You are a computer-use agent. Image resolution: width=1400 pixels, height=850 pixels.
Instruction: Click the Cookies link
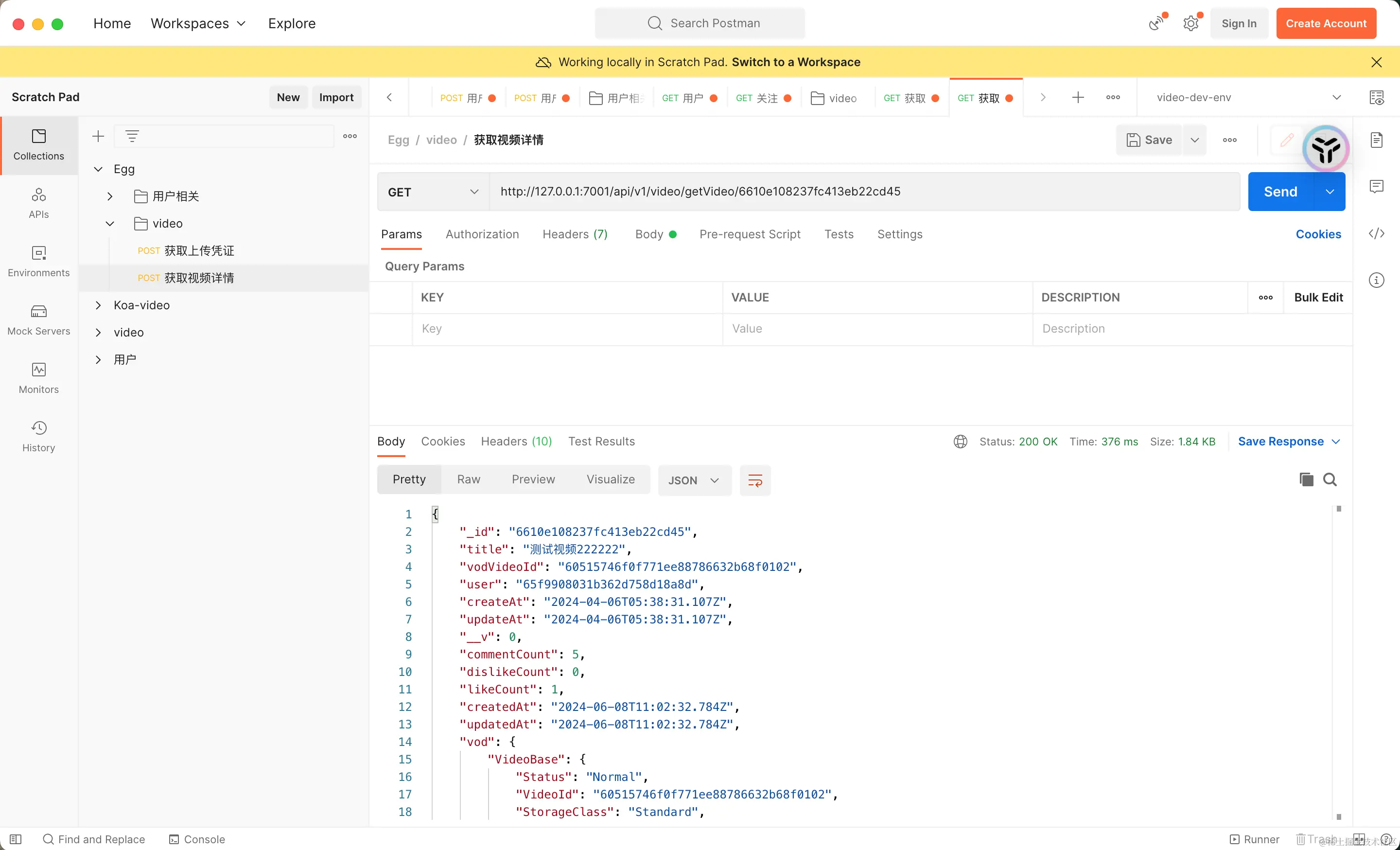(1318, 234)
